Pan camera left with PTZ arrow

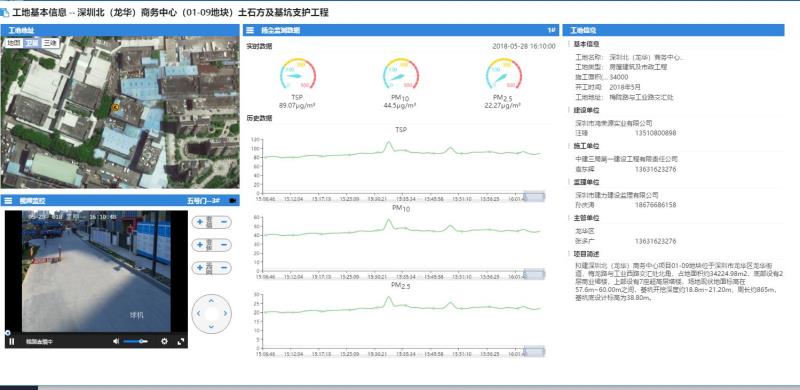point(199,314)
